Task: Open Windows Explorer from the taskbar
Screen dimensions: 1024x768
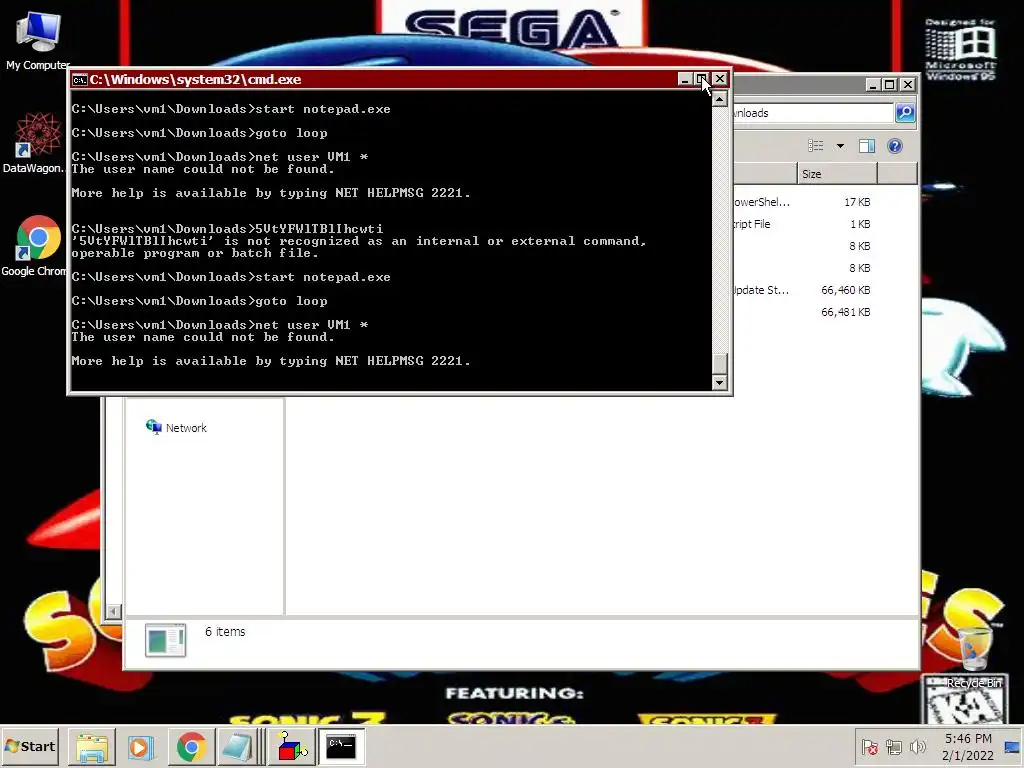Action: [92, 746]
